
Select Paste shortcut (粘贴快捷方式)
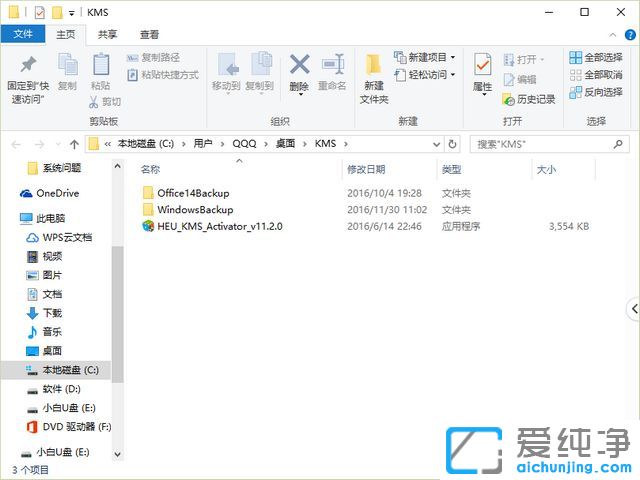[x=163, y=75]
